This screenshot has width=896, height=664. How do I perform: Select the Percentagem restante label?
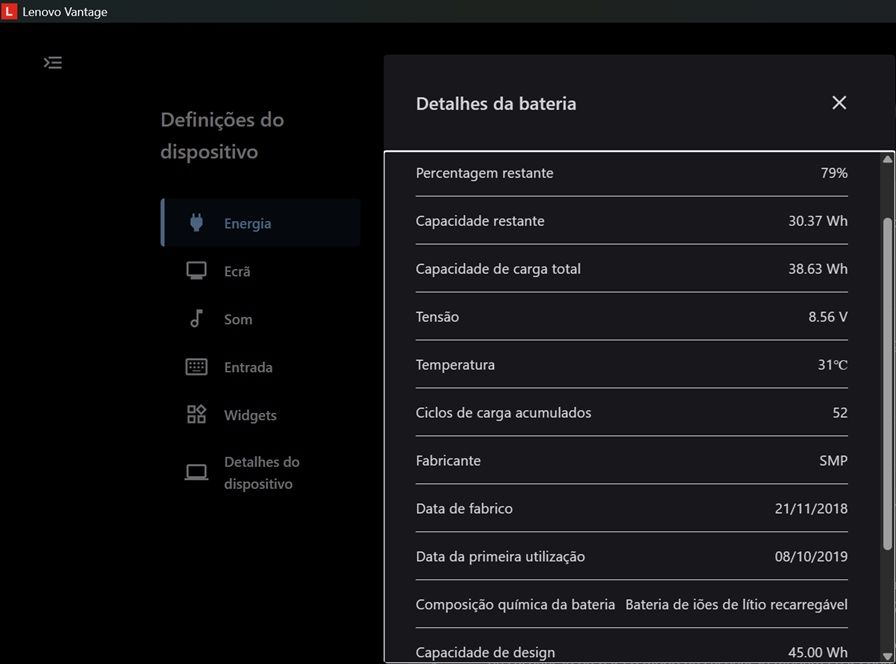485,173
